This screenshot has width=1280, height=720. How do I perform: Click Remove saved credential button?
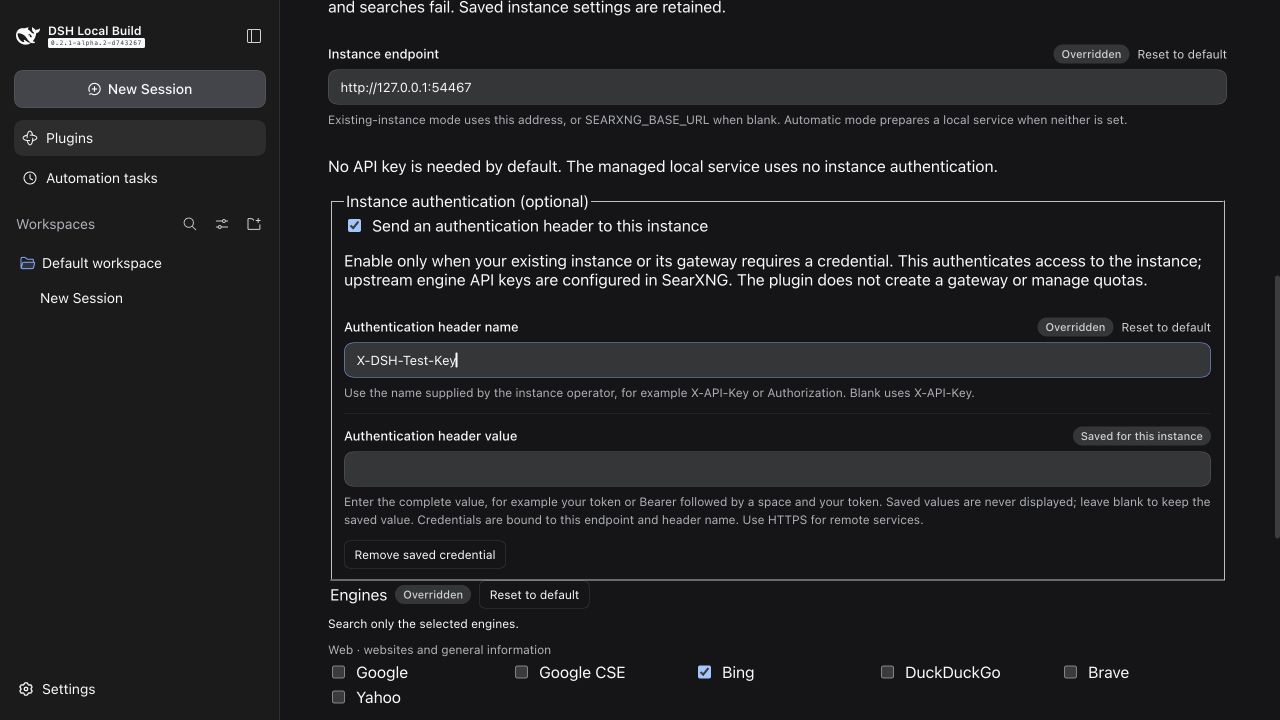425,555
